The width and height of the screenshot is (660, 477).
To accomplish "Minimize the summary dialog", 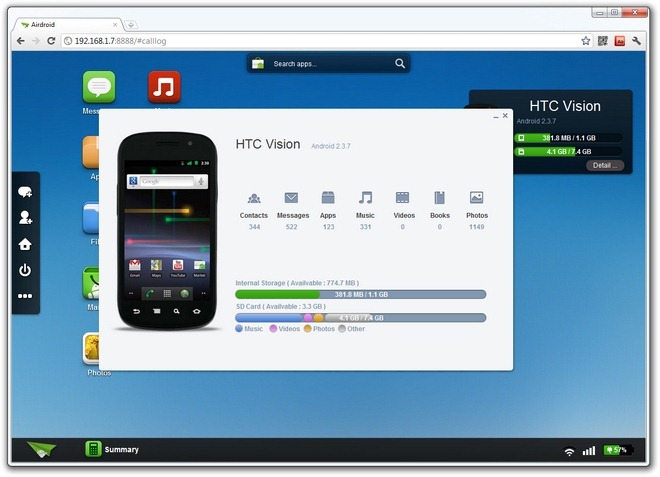I will pyautogui.click(x=496, y=117).
